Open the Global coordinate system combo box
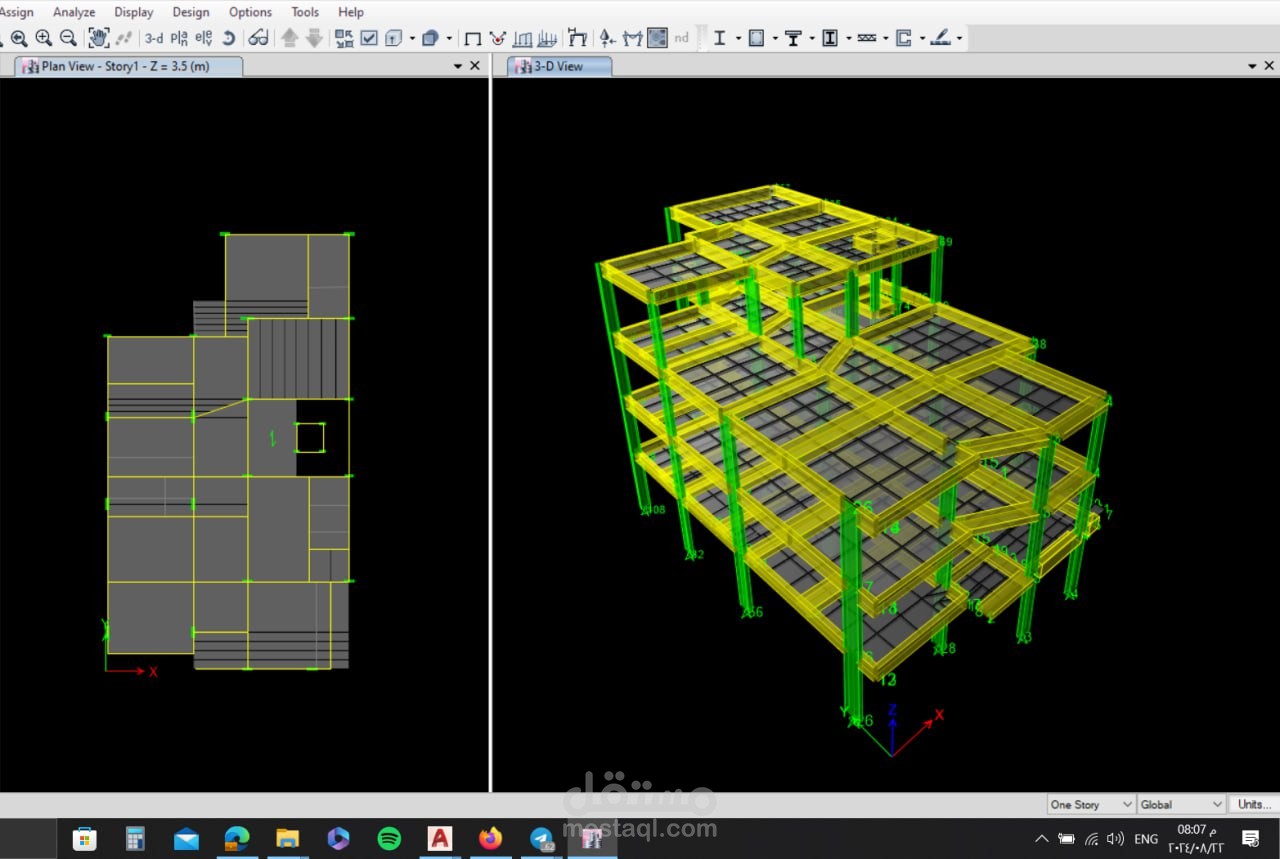1280x859 pixels. click(x=1181, y=804)
